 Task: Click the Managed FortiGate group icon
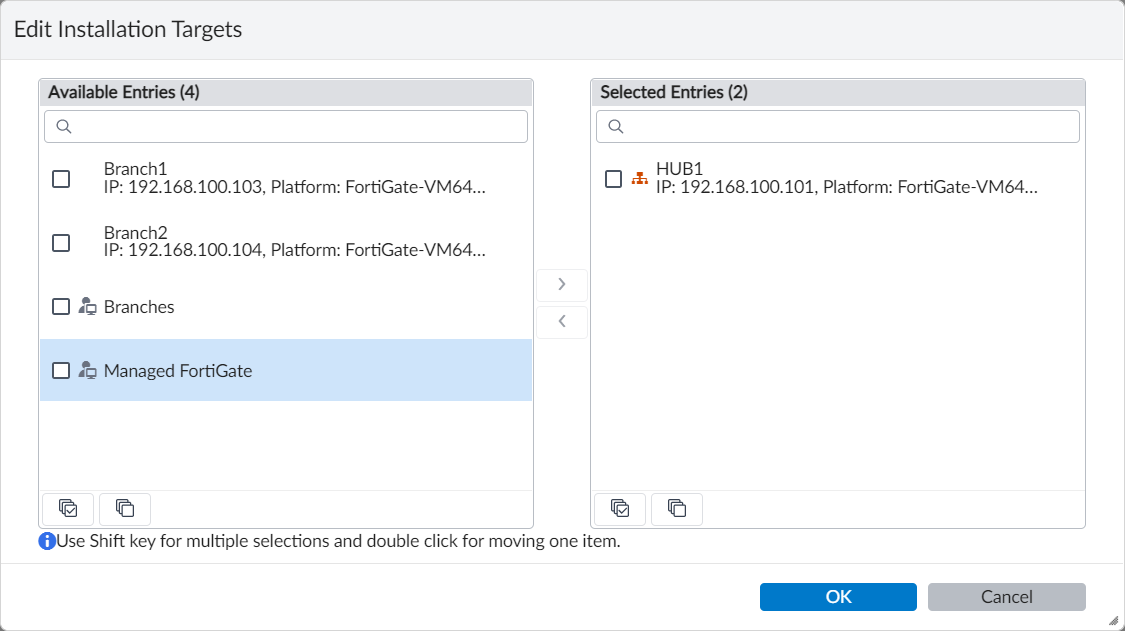coord(87,371)
